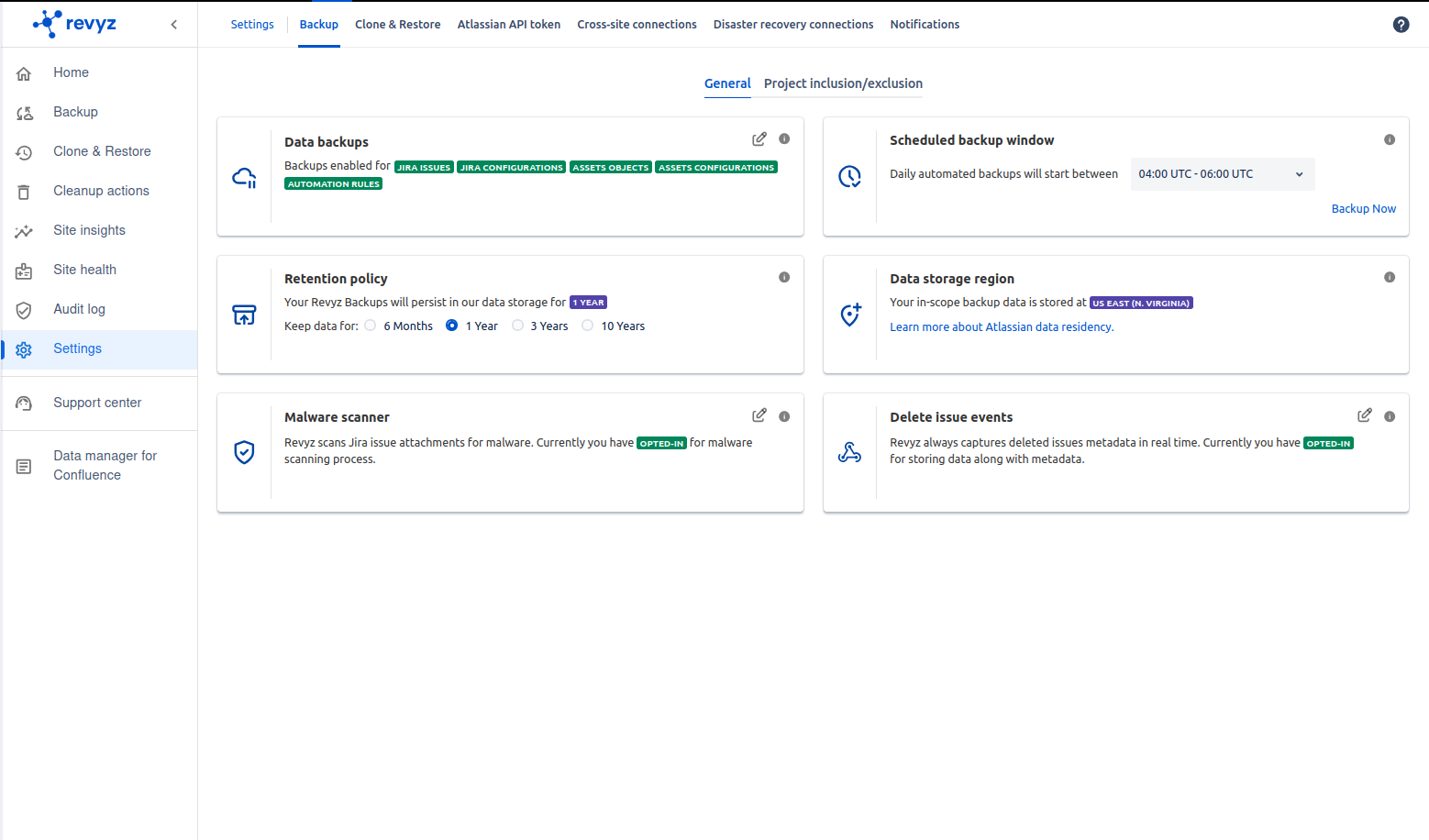Click the edit icon on Data backups card
This screenshot has height=840, width=1429.
click(759, 139)
